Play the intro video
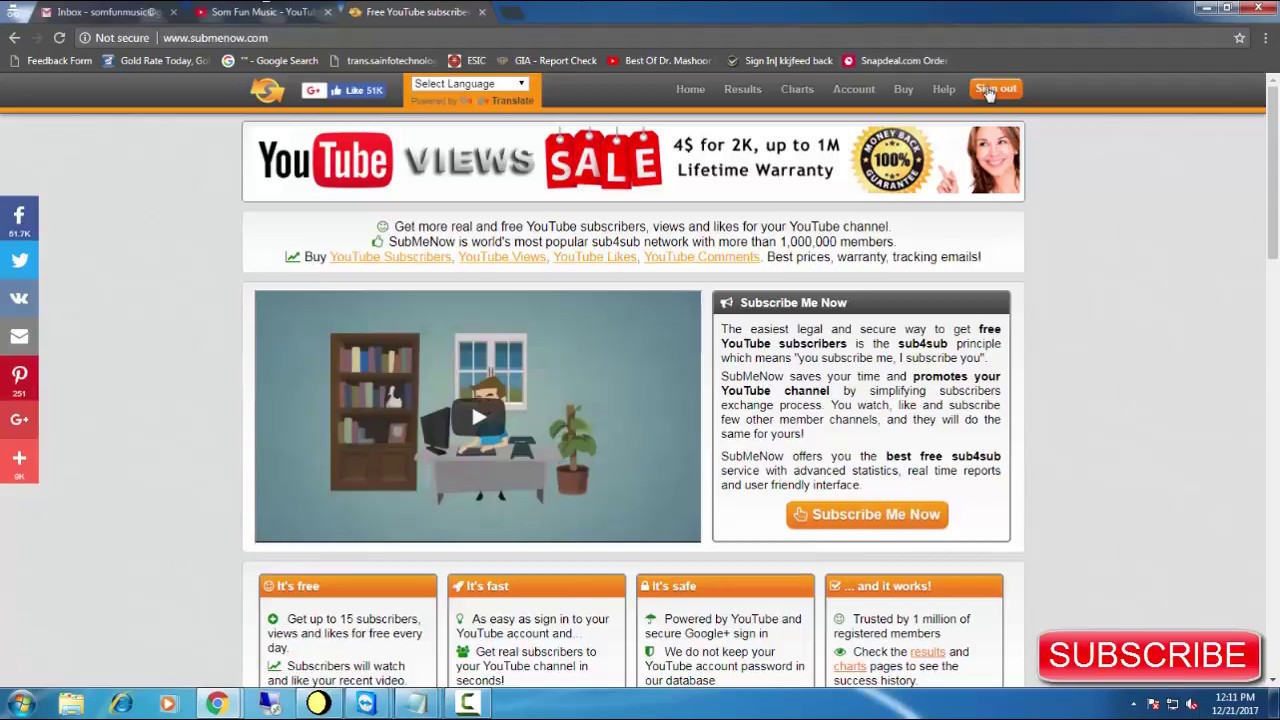Image resolution: width=1280 pixels, height=720 pixels. [x=478, y=417]
